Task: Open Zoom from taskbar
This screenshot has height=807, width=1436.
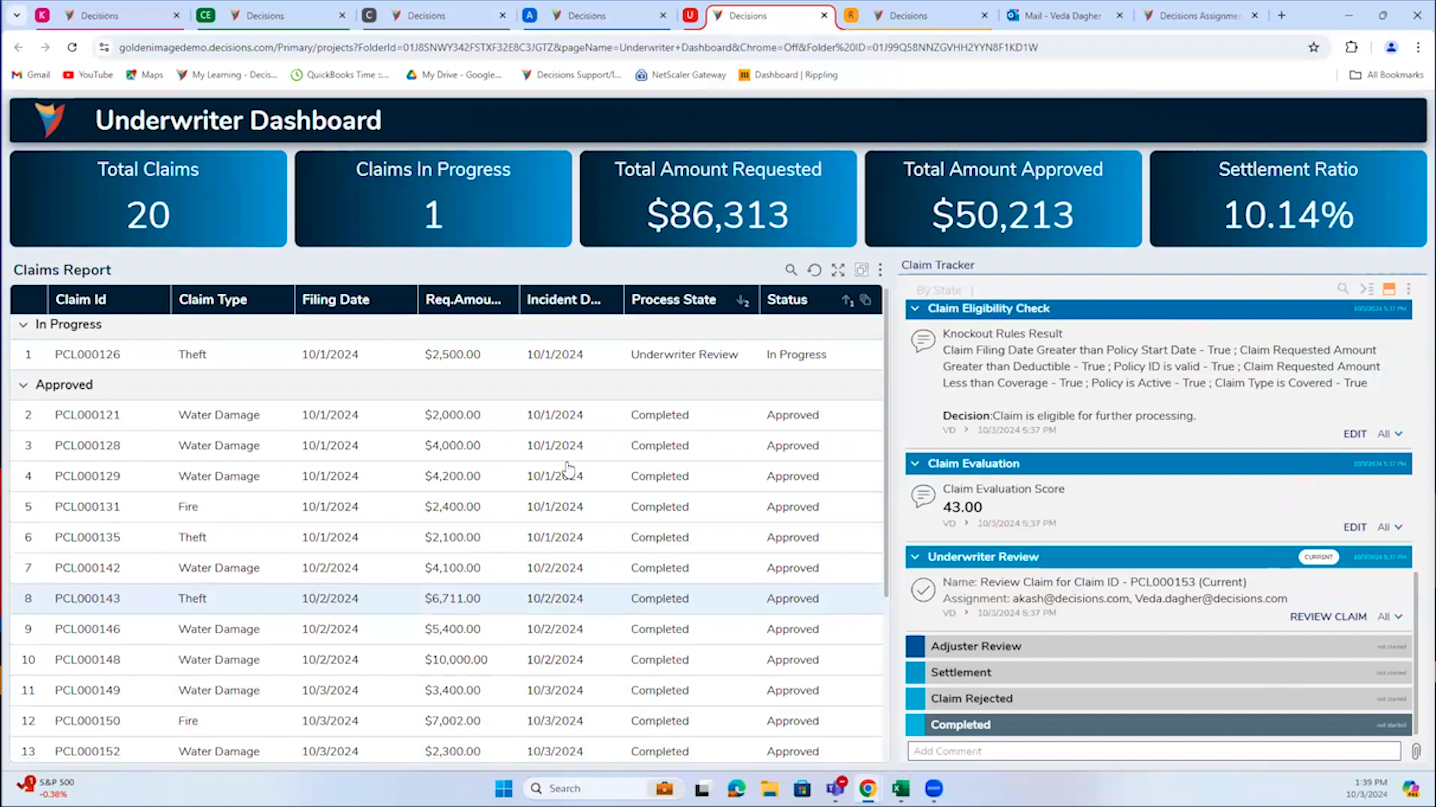Action: pos(934,789)
